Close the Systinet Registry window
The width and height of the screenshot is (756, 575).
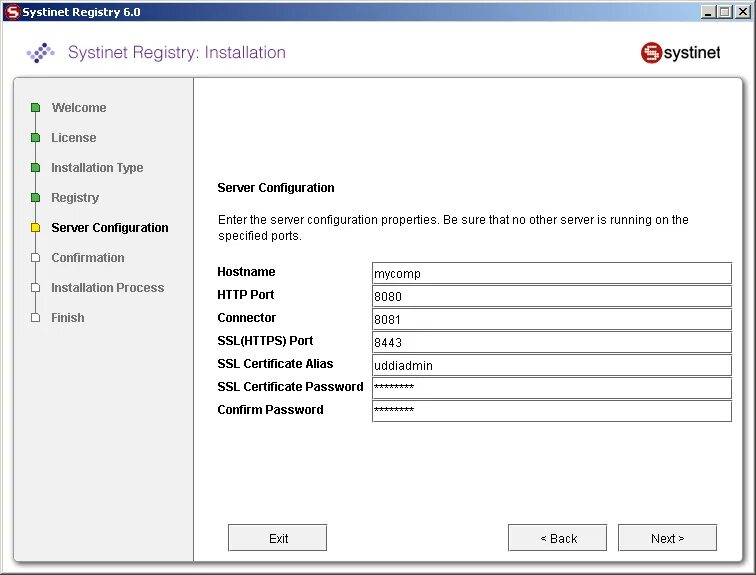pyautogui.click(x=743, y=12)
